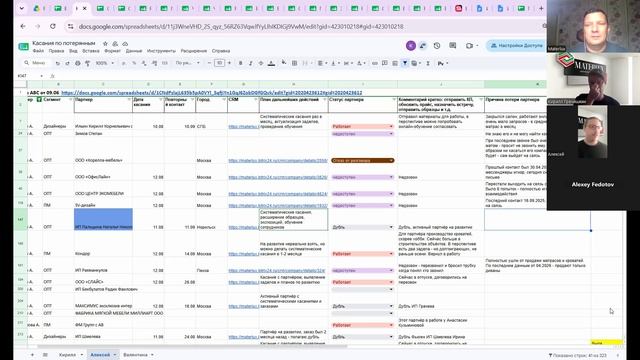
Task: Open the cell borders tool
Action: click(294, 63)
